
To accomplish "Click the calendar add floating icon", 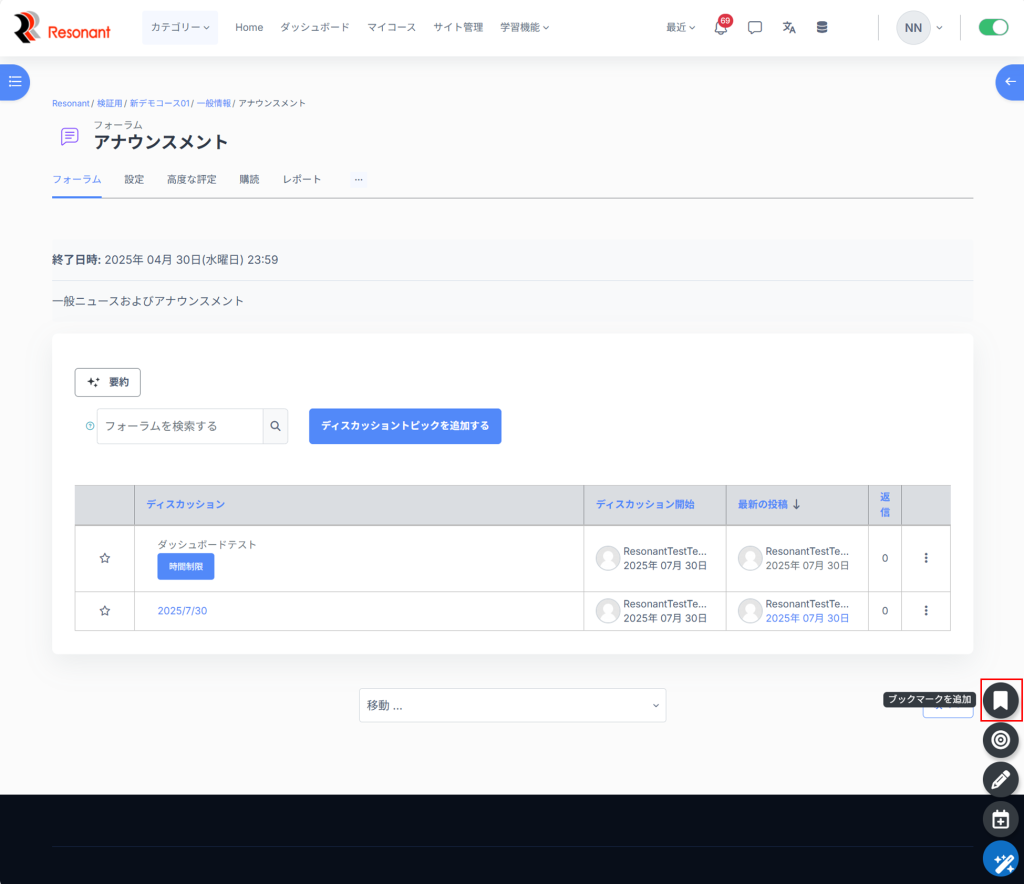I will coord(1000,819).
